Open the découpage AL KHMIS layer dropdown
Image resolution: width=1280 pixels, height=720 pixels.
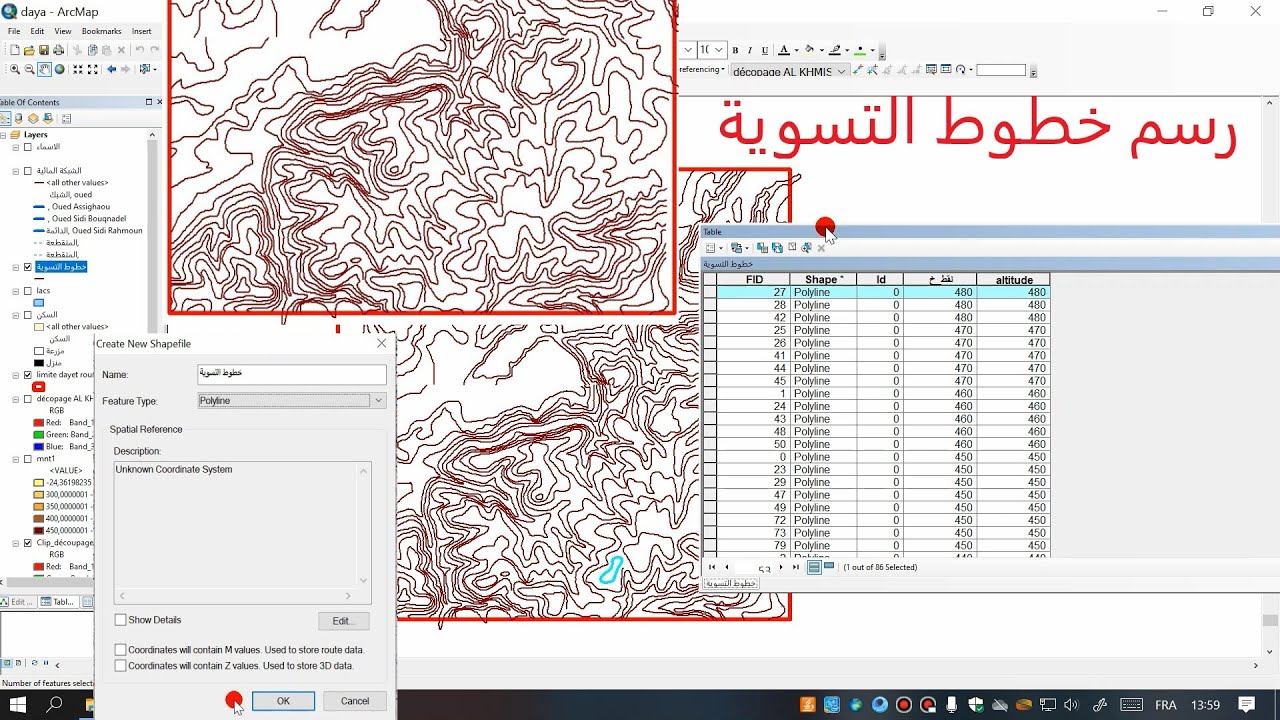(842, 71)
